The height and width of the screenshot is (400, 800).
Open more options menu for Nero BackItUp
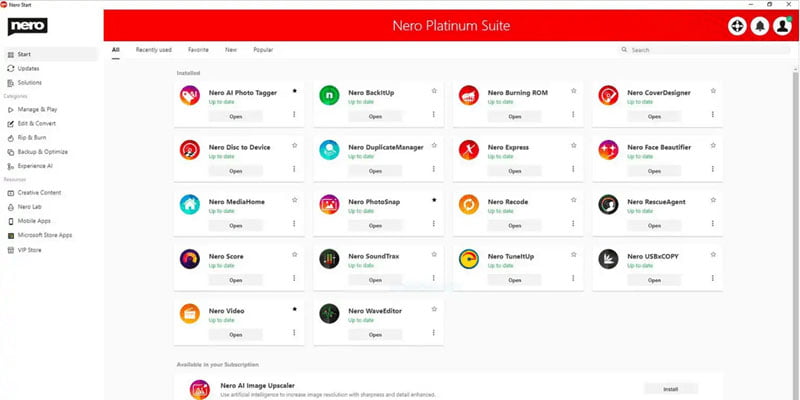[x=434, y=114]
